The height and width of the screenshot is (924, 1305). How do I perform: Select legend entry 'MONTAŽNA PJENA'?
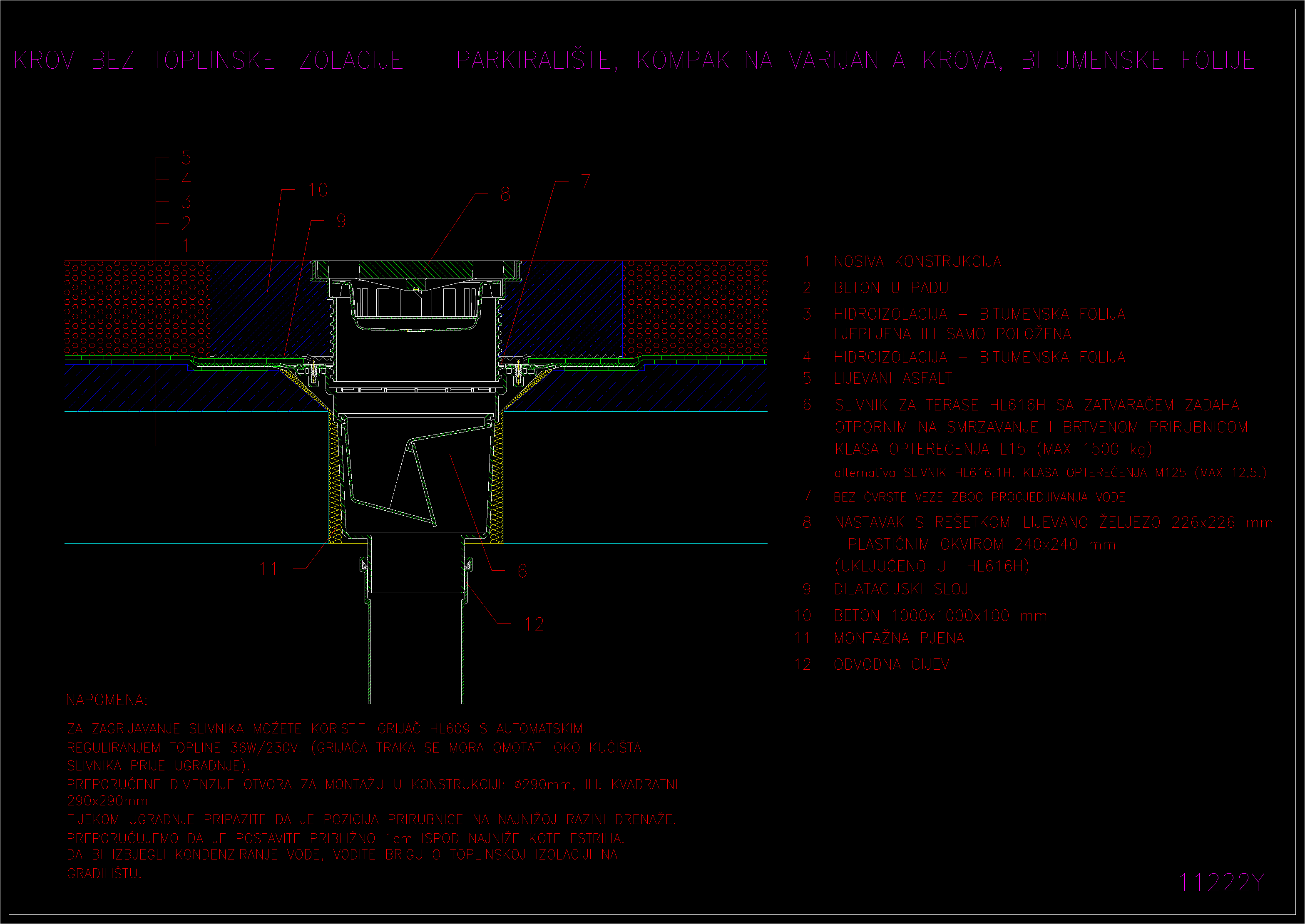click(899, 638)
